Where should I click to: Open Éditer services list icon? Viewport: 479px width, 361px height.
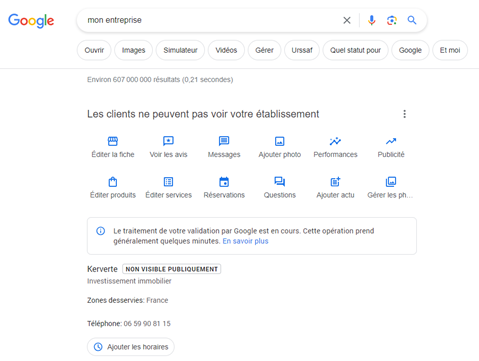pyautogui.click(x=168, y=182)
